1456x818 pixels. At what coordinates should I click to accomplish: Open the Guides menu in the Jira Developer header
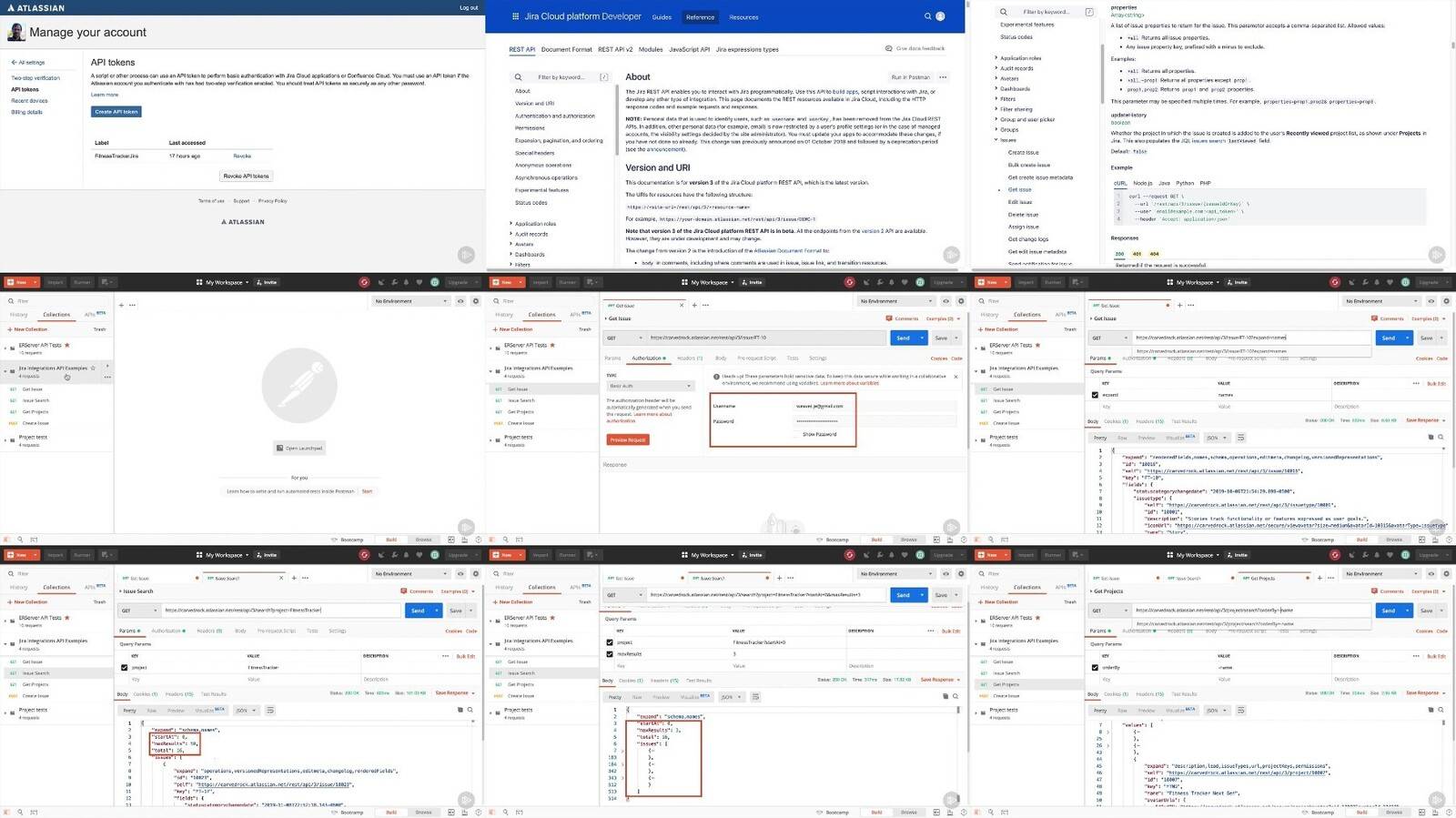pyautogui.click(x=662, y=17)
